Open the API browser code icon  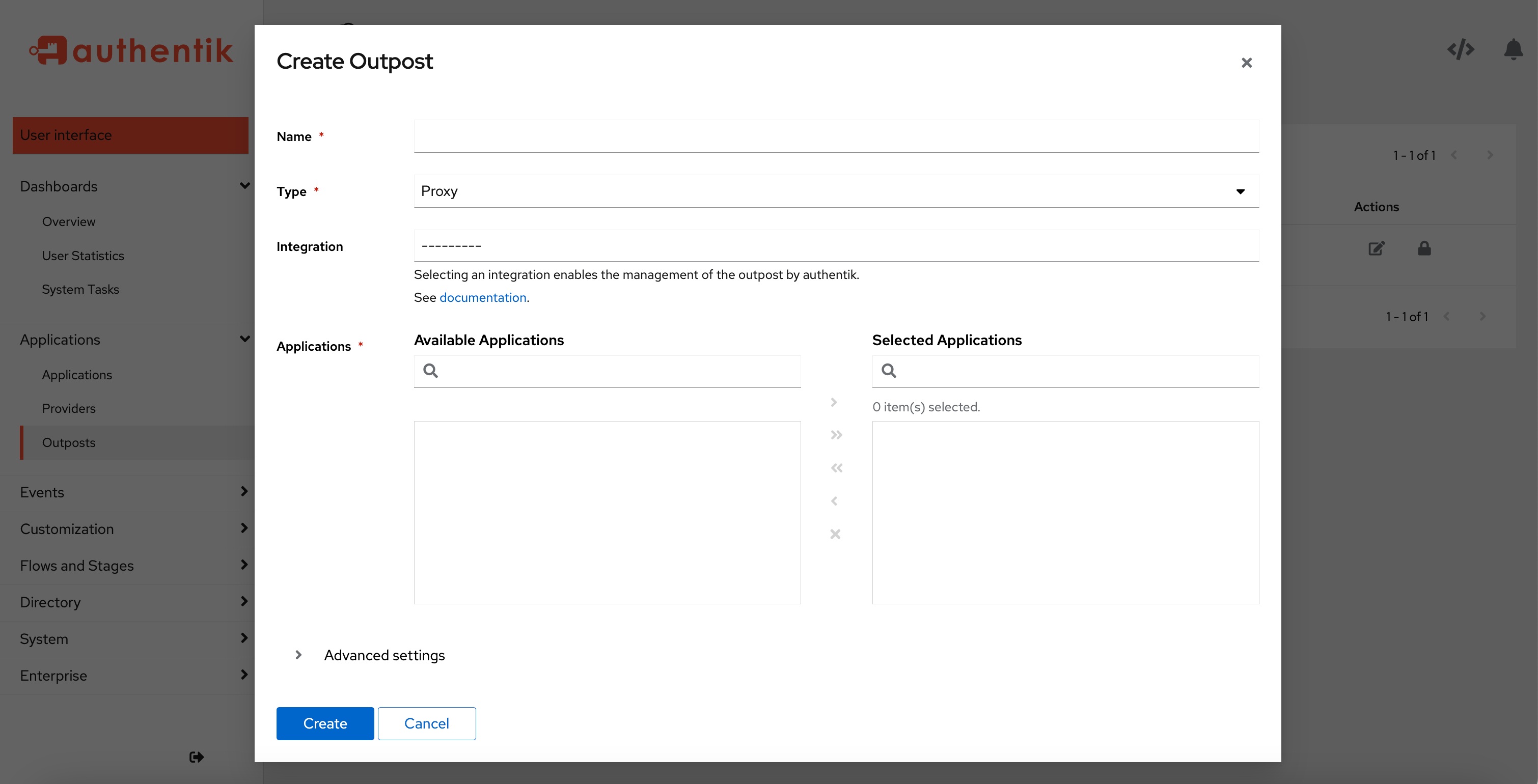click(x=1461, y=50)
